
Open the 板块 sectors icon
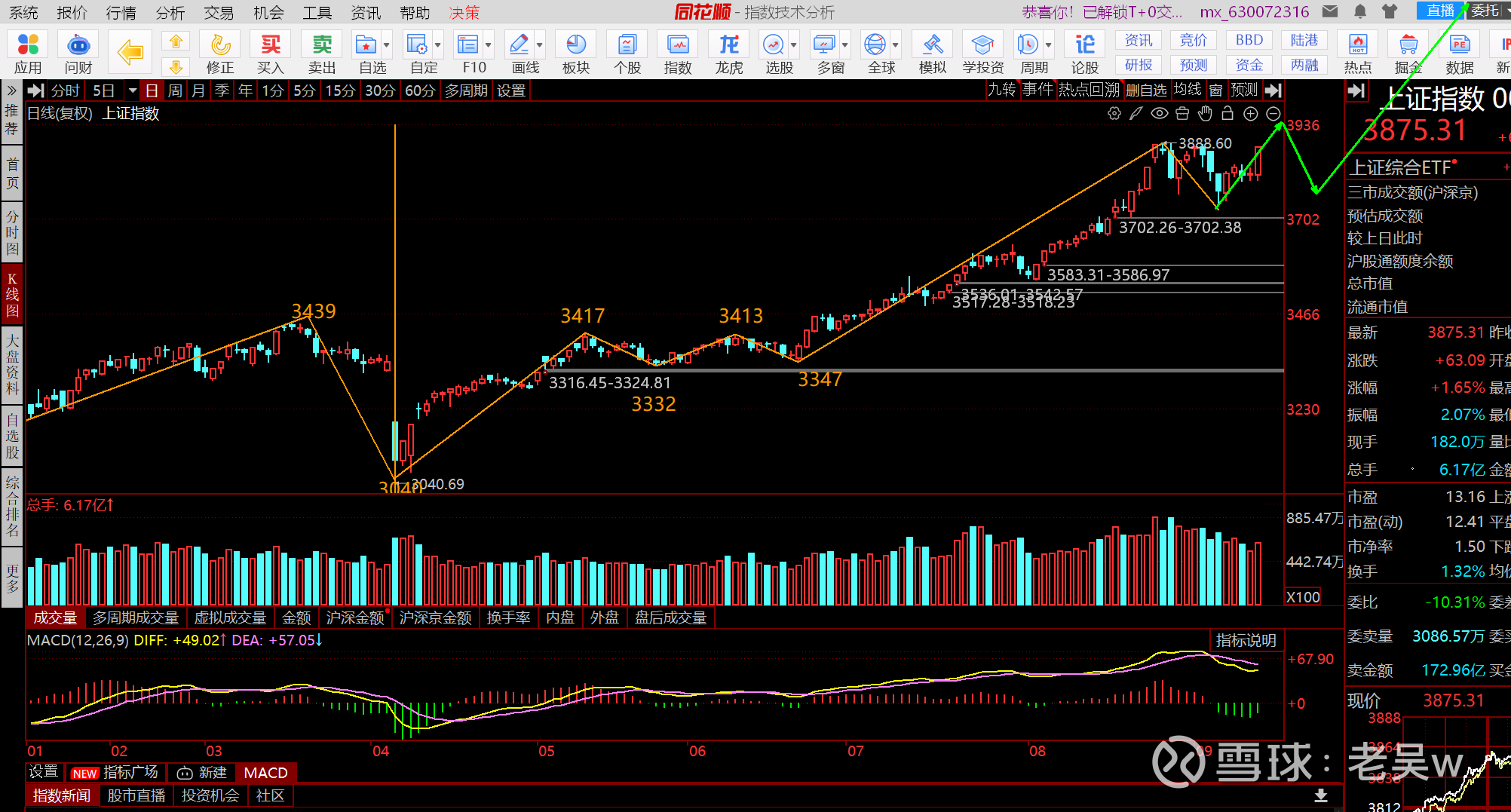576,53
